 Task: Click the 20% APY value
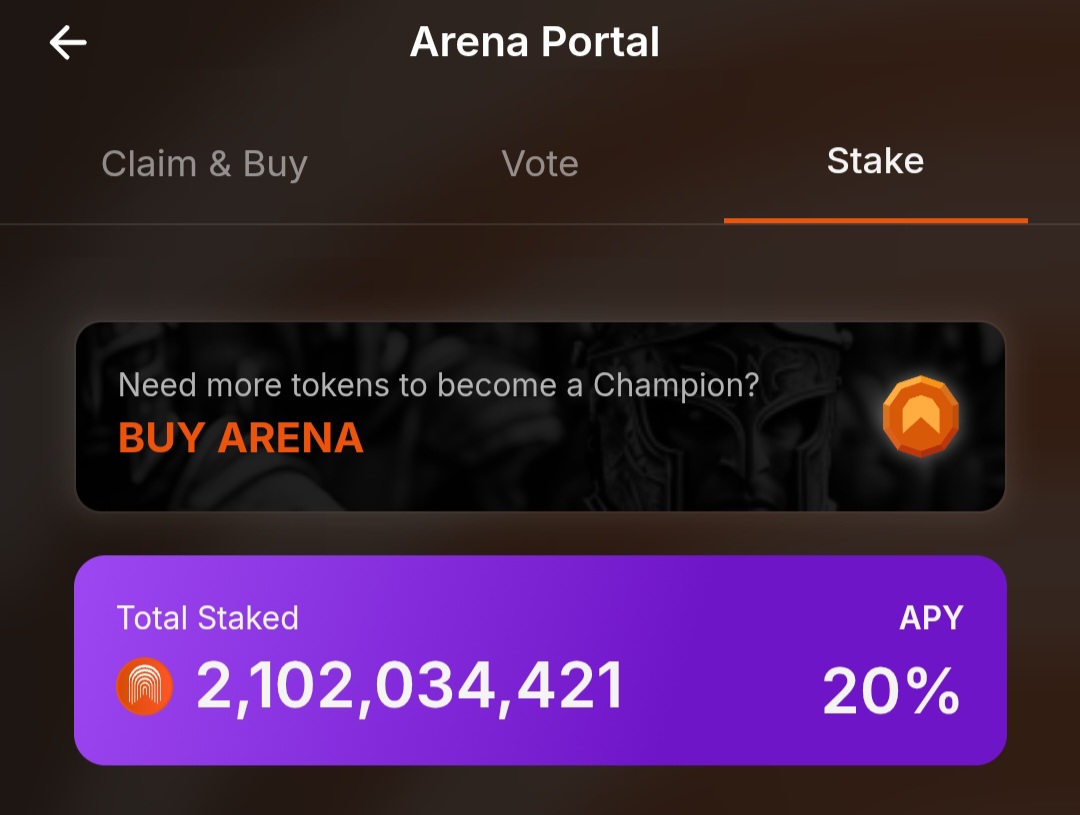tap(891, 692)
